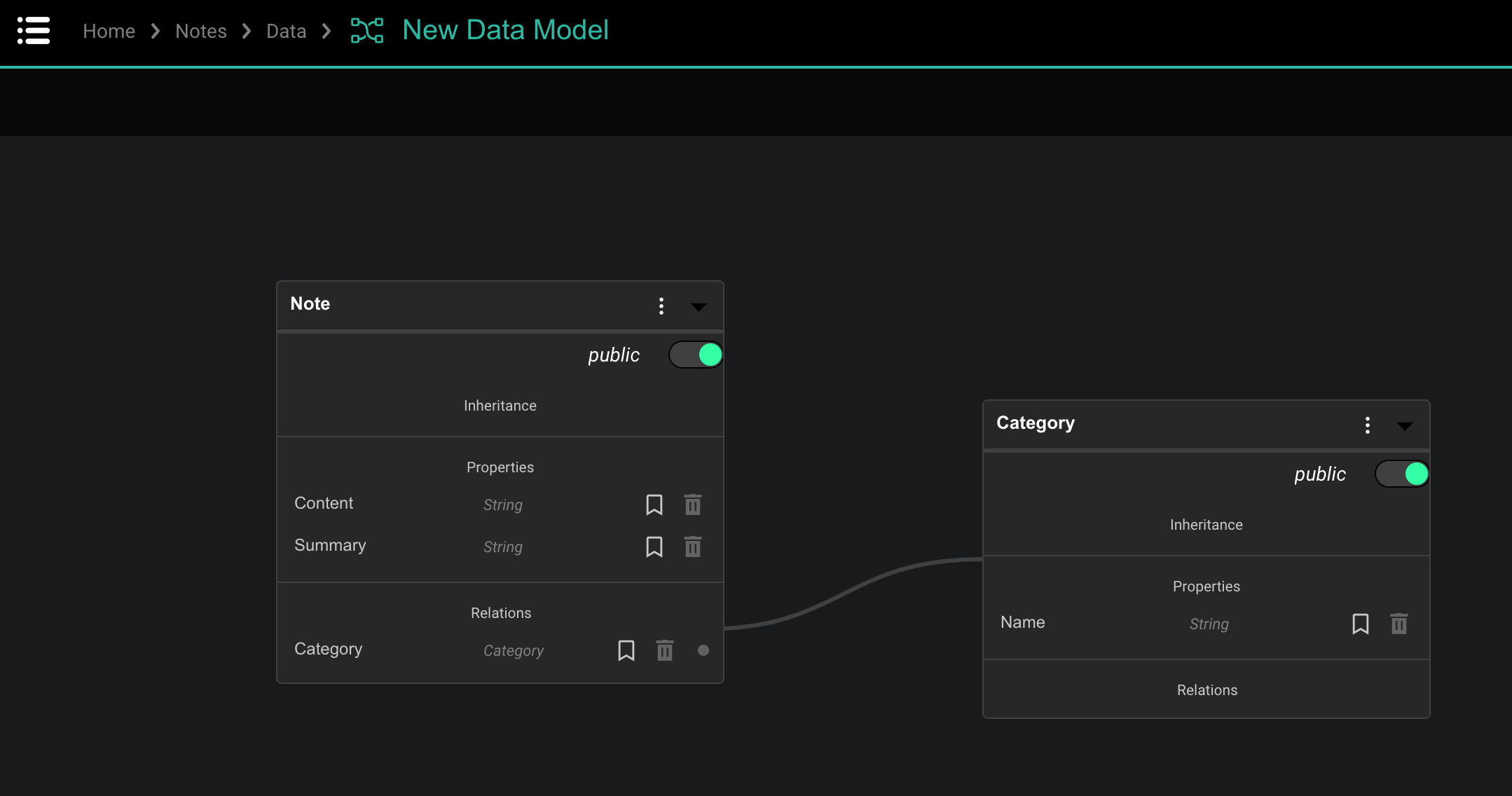The image size is (1512, 796).
Task: Toggle public switch on Category entity
Action: tap(1402, 474)
